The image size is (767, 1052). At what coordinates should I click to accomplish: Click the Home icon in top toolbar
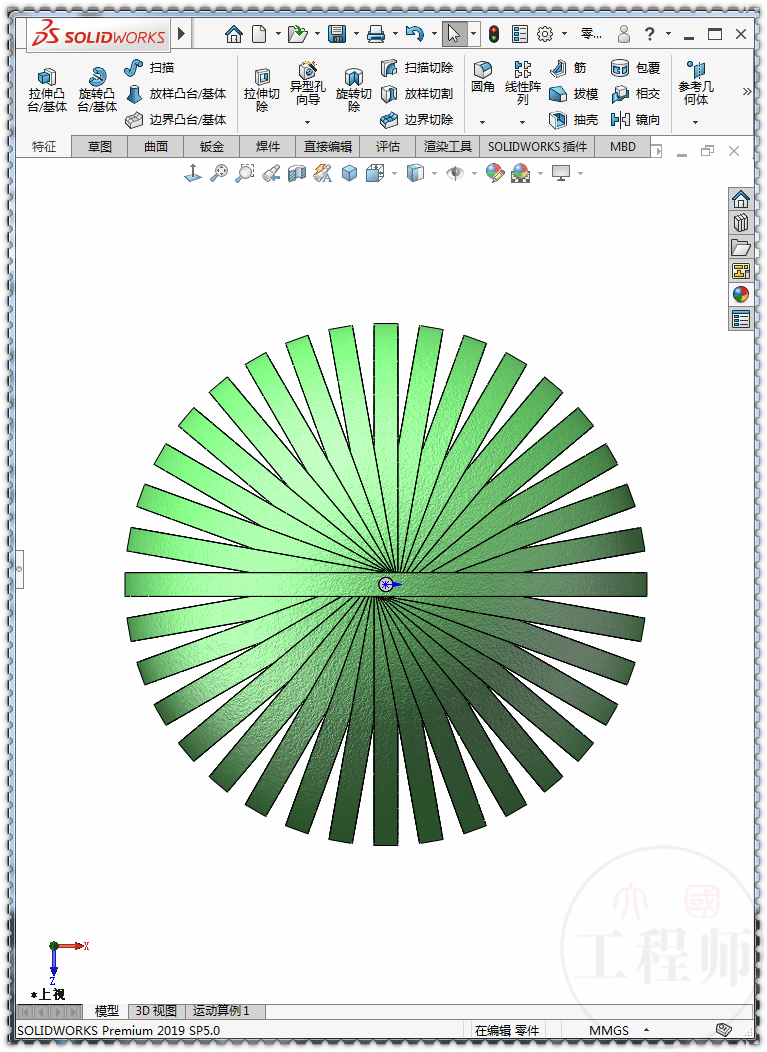pyautogui.click(x=234, y=34)
